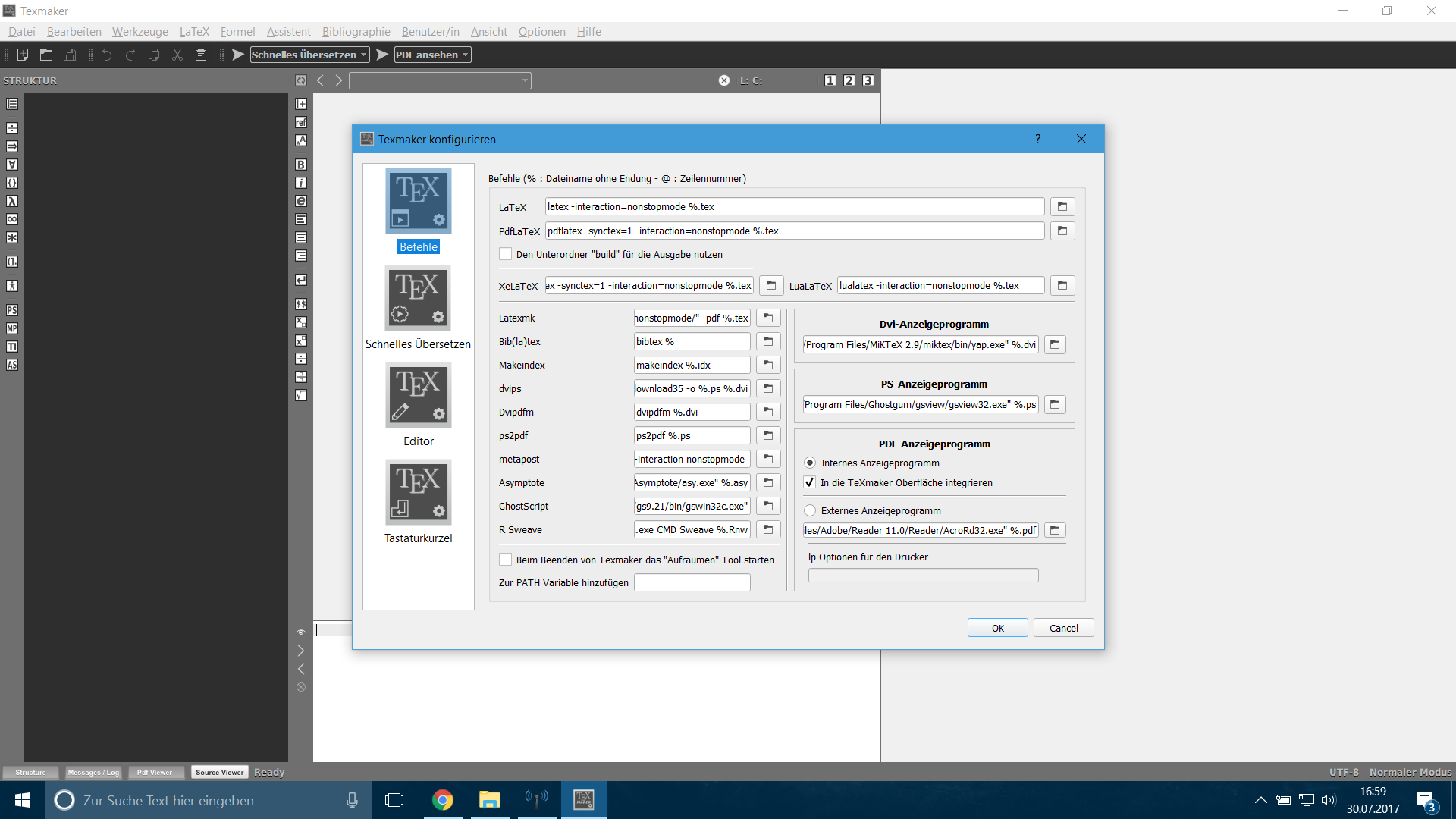Switch to the Messages / Log tab

click(93, 772)
